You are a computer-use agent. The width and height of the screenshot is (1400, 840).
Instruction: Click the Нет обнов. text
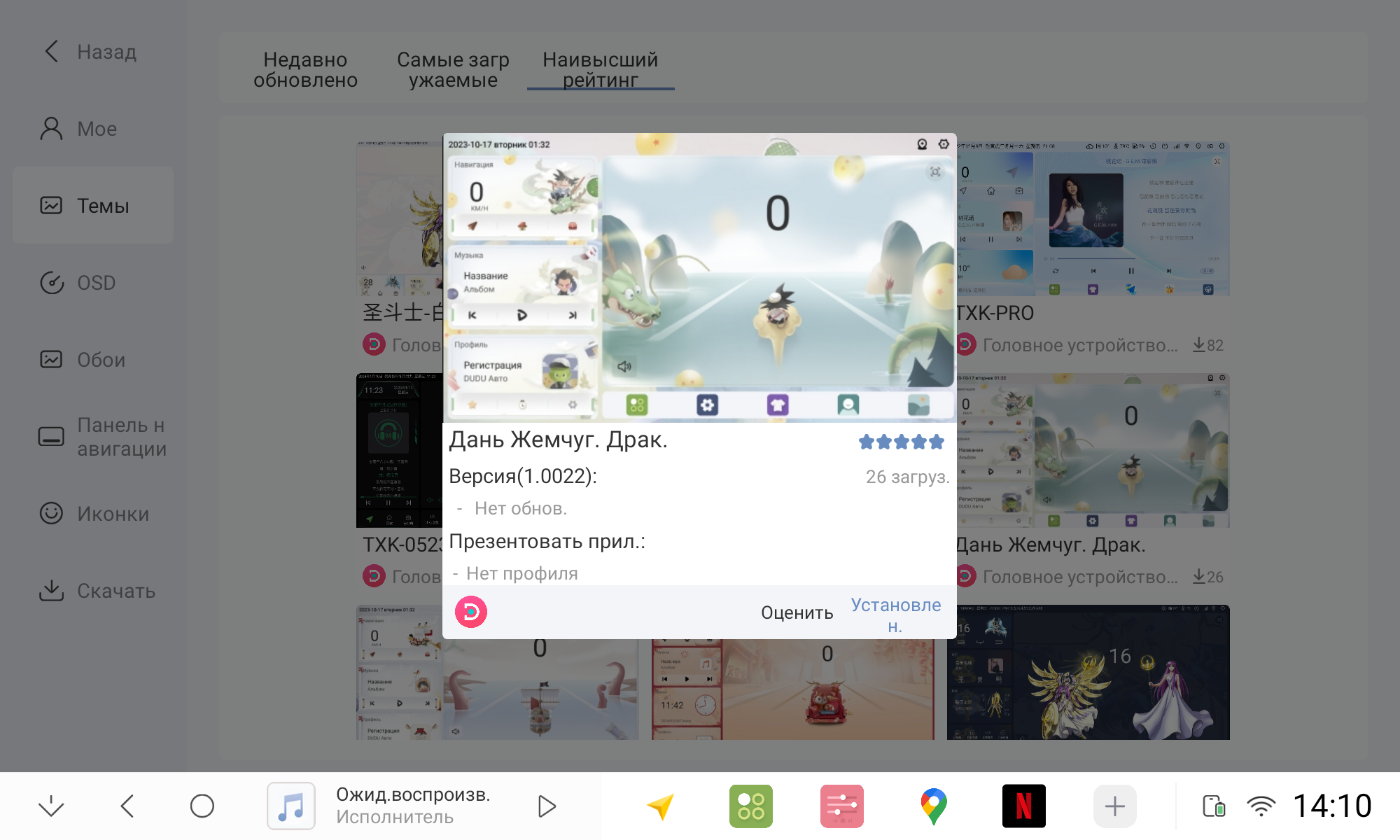(521, 508)
